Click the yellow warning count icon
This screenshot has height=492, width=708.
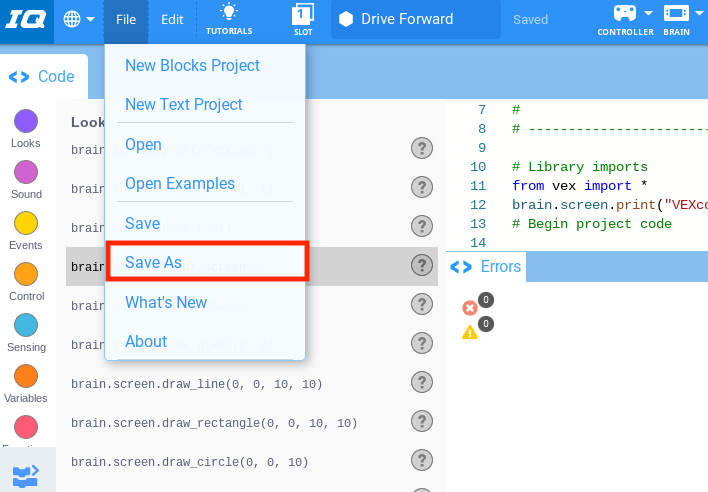point(470,331)
